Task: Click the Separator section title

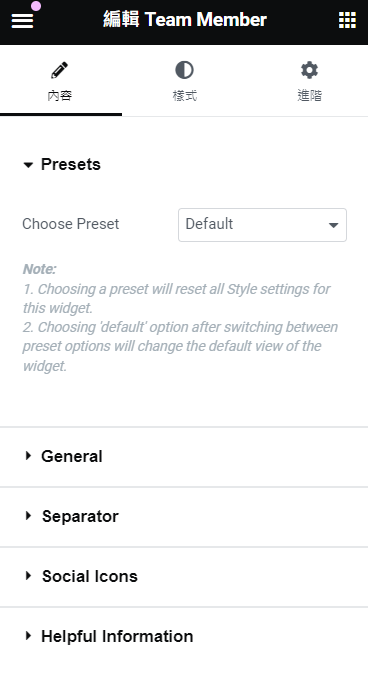Action: pos(80,516)
